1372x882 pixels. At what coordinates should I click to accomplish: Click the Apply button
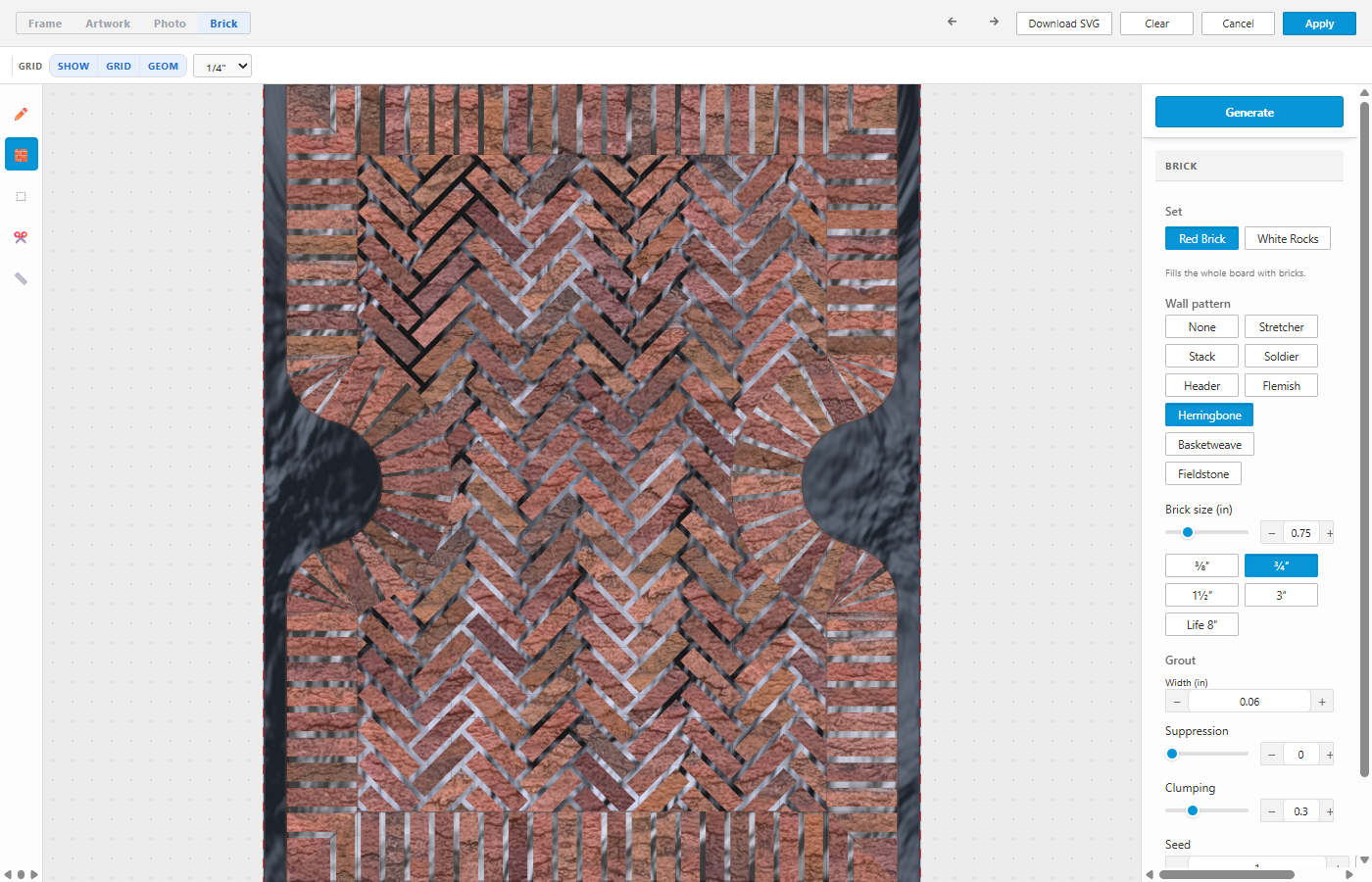point(1319,24)
